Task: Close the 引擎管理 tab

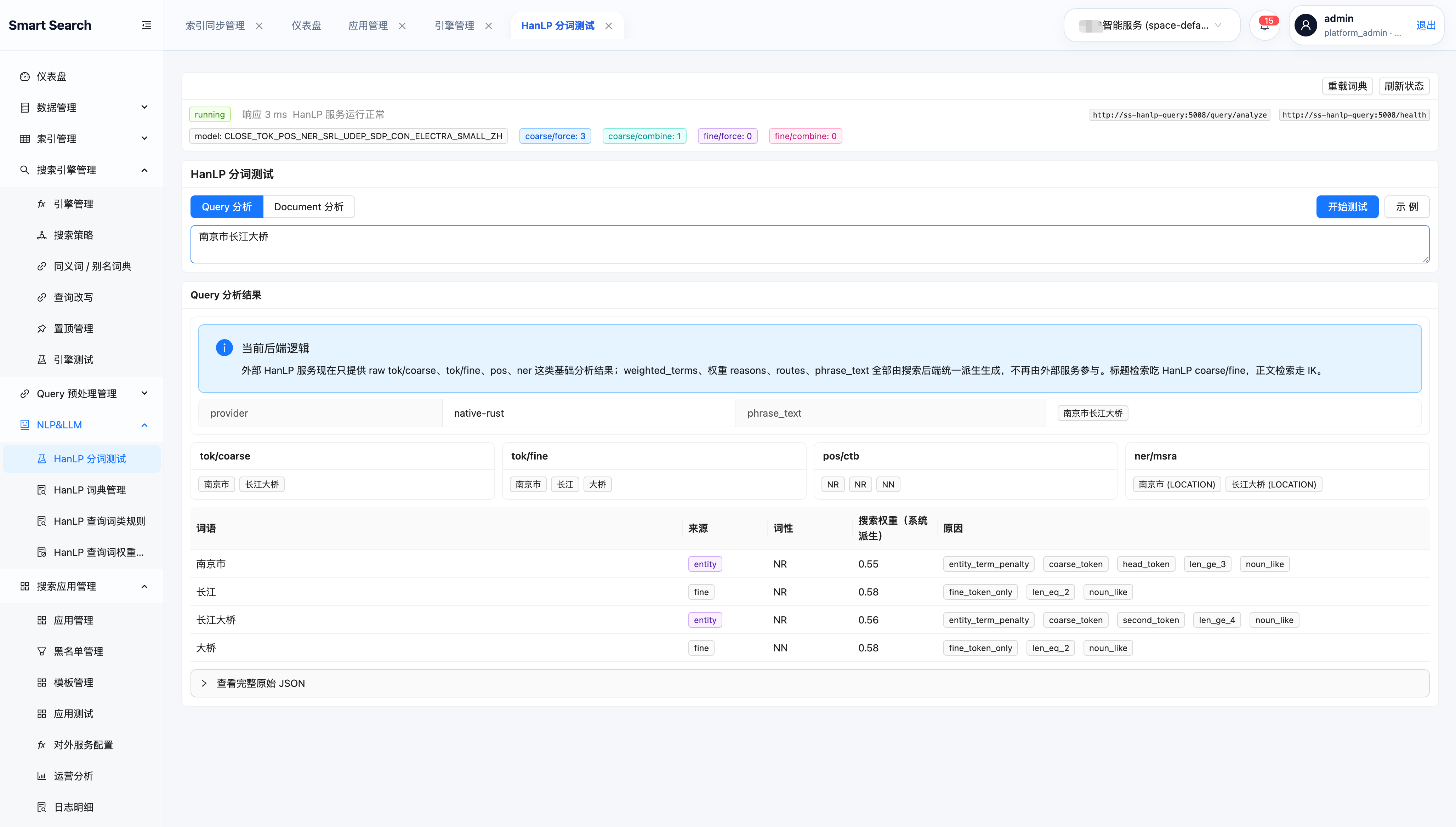Action: 489,25
